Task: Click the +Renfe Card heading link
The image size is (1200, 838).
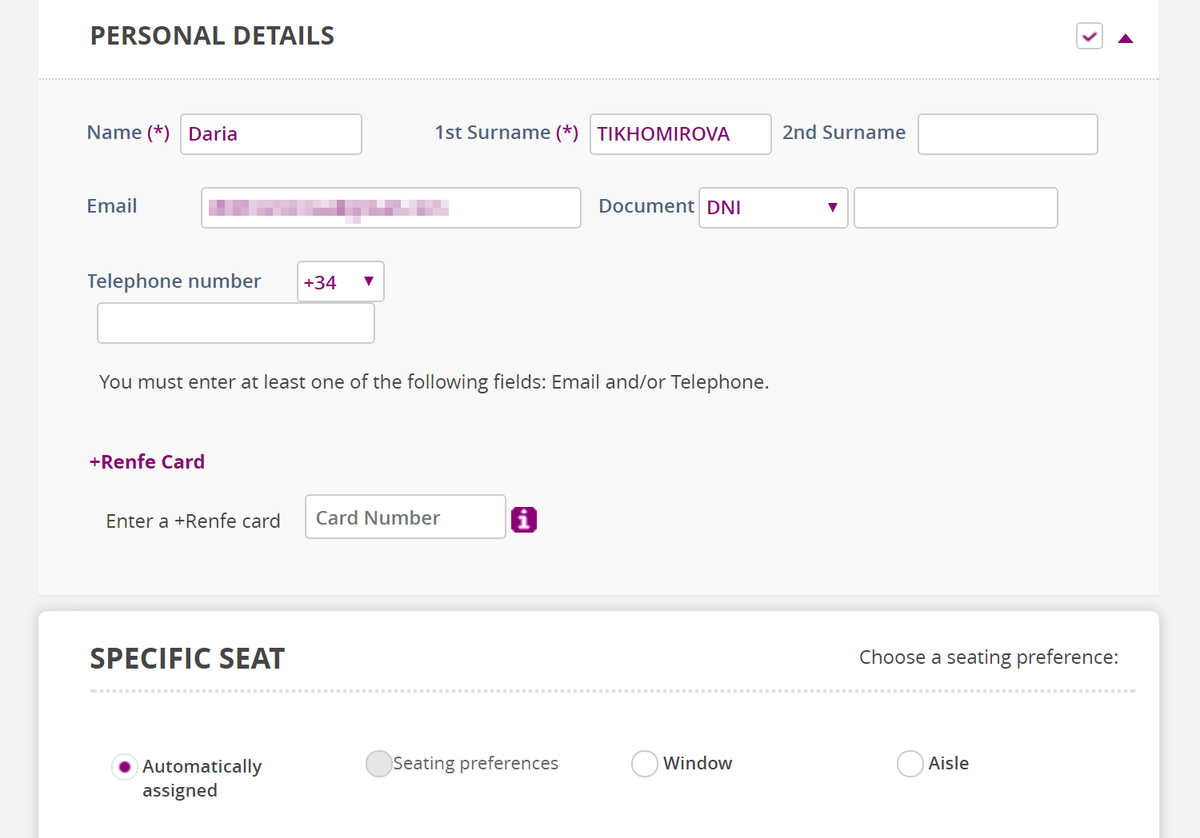Action: coord(147,462)
